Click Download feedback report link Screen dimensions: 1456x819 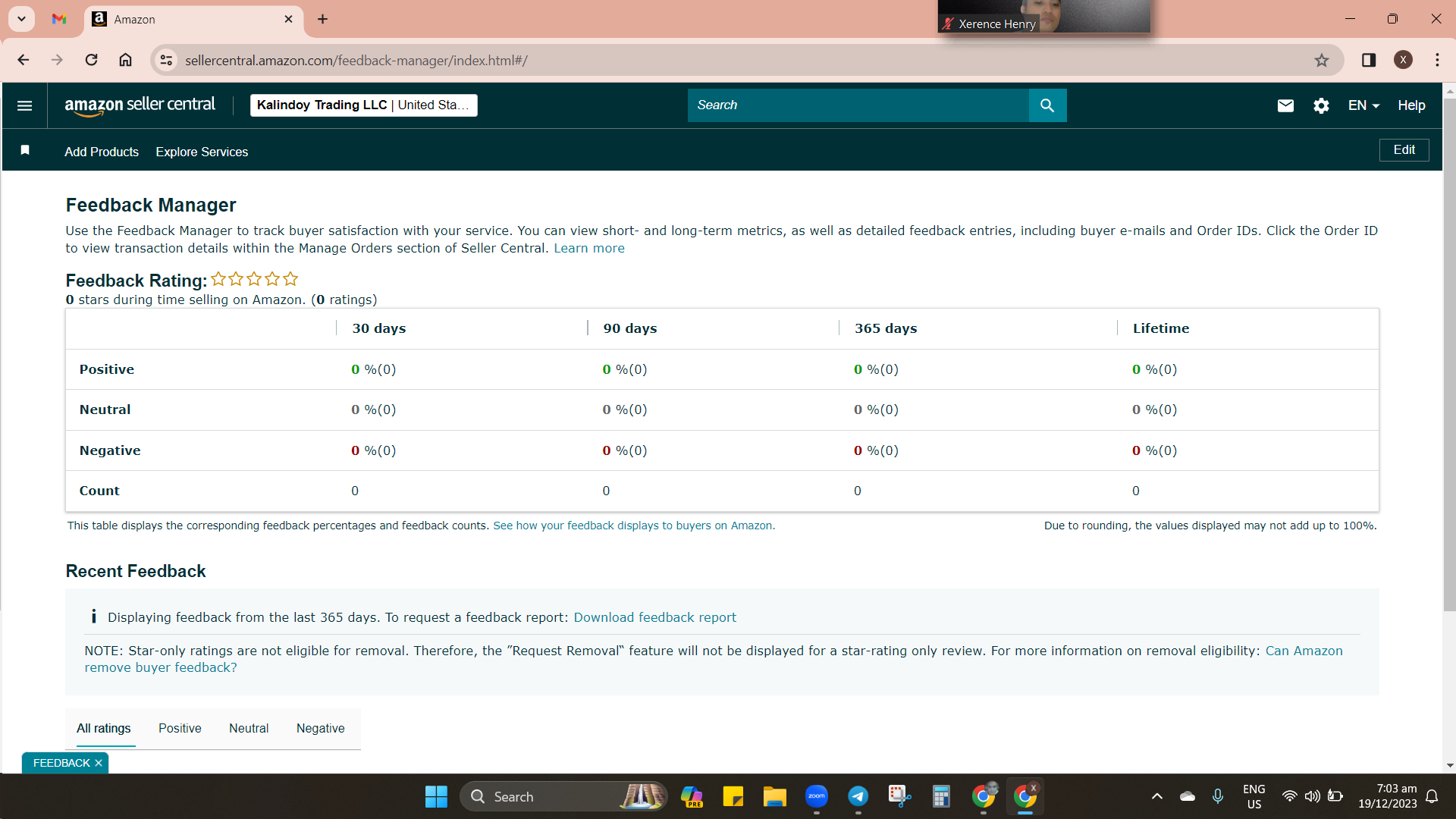[654, 617]
